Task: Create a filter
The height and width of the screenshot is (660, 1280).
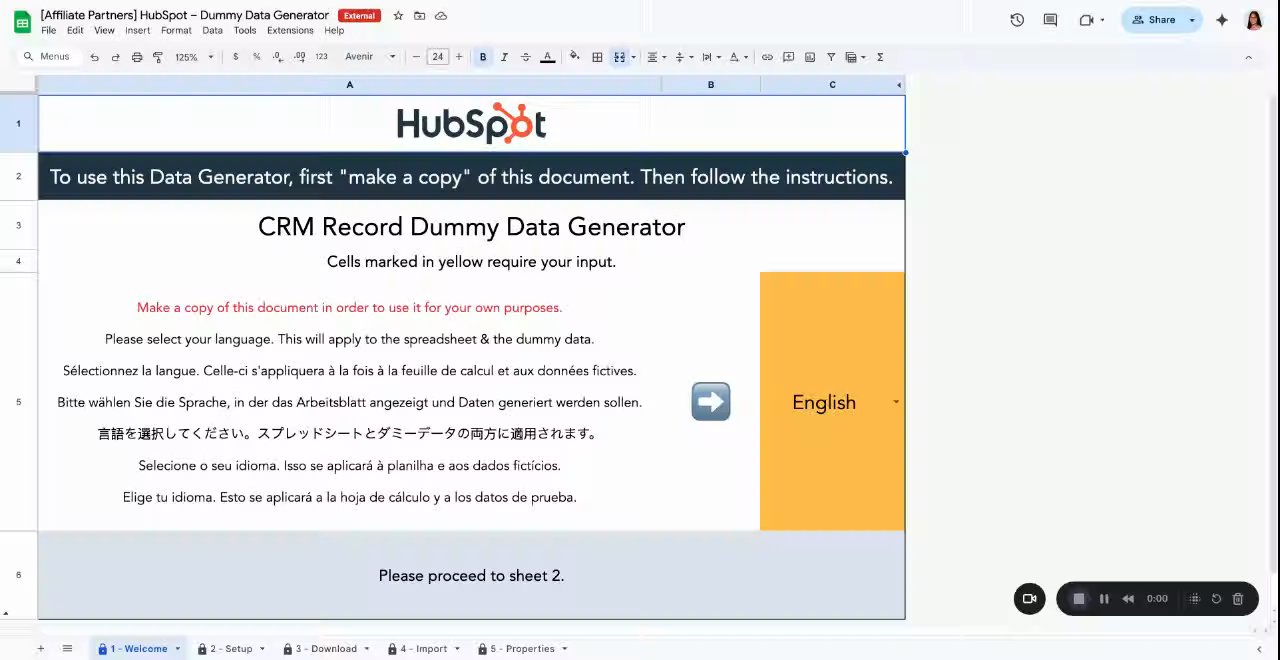Action: (x=831, y=57)
